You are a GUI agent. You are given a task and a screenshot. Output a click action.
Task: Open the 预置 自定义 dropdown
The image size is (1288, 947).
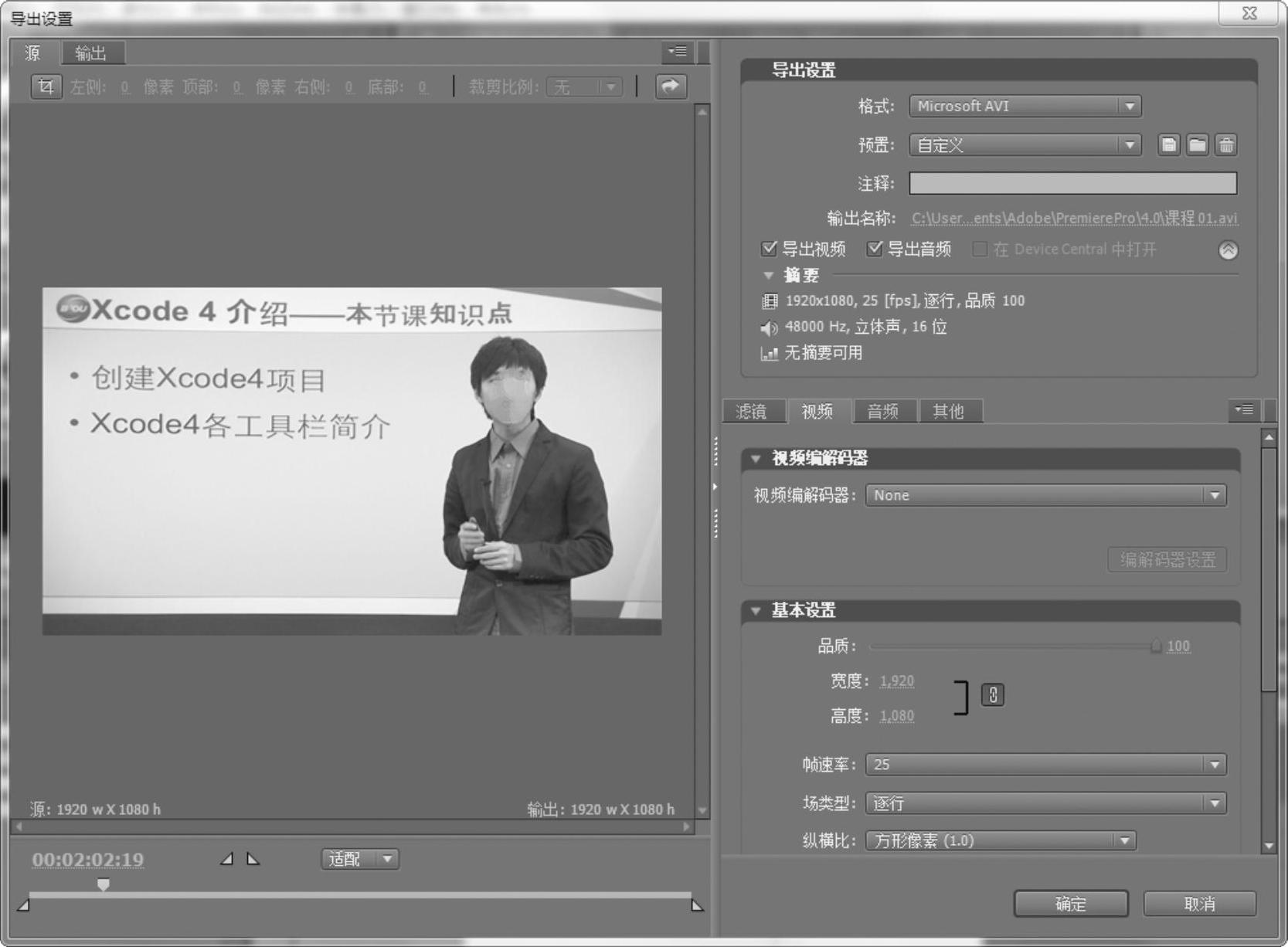click(1025, 144)
